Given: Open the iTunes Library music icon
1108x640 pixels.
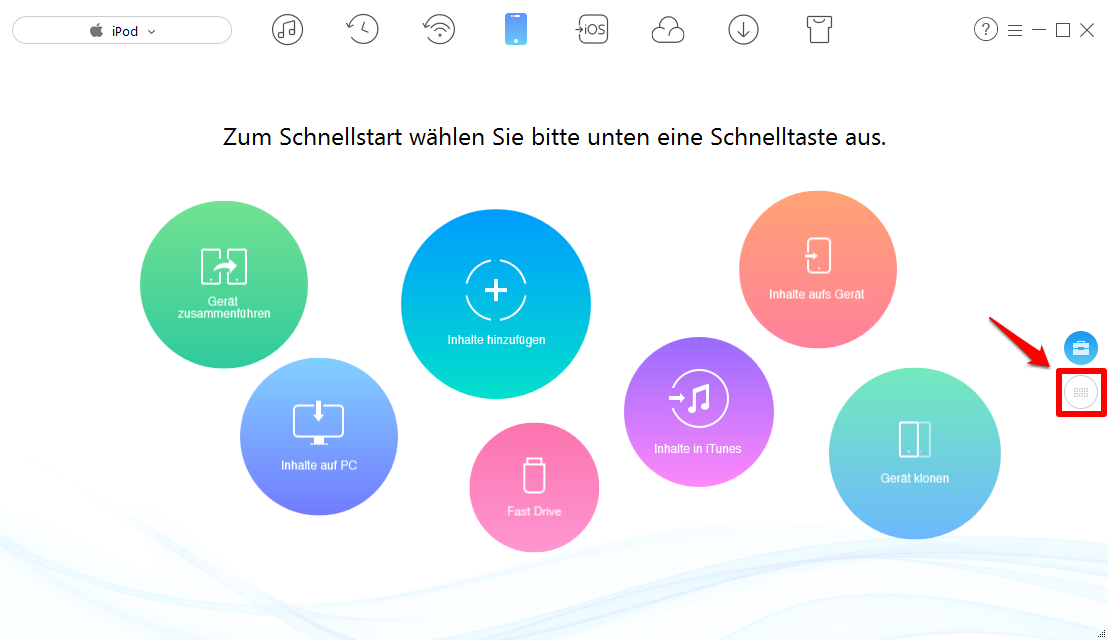Looking at the screenshot, I should pos(287,30).
